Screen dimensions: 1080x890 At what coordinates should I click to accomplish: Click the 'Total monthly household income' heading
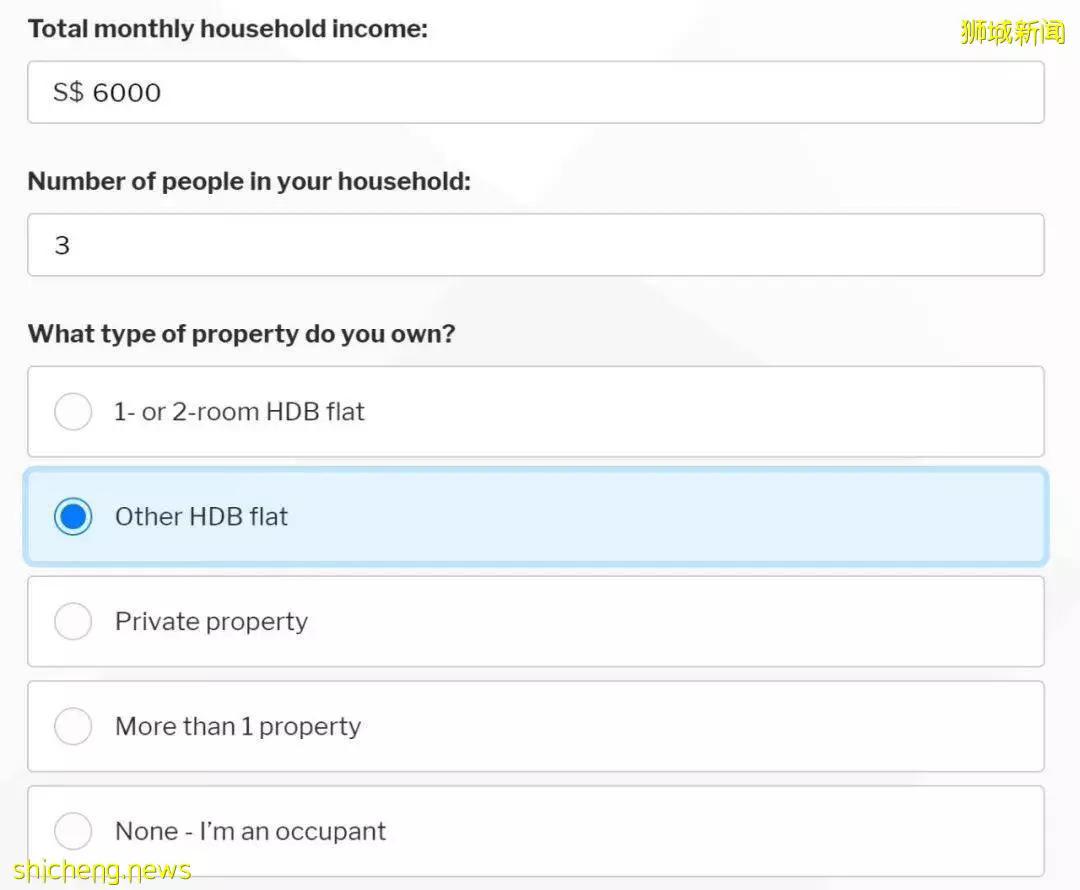[x=228, y=29]
